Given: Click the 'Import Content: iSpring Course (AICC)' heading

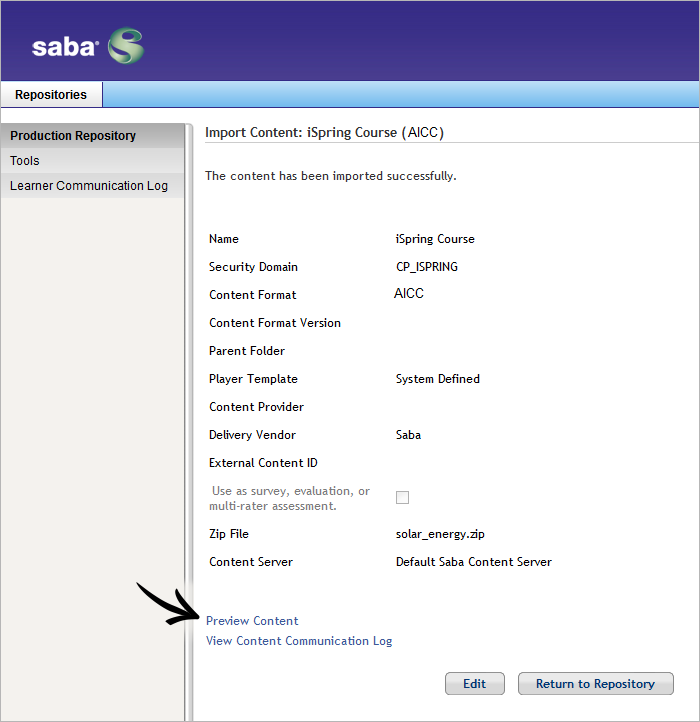Looking at the screenshot, I should tap(324, 133).
